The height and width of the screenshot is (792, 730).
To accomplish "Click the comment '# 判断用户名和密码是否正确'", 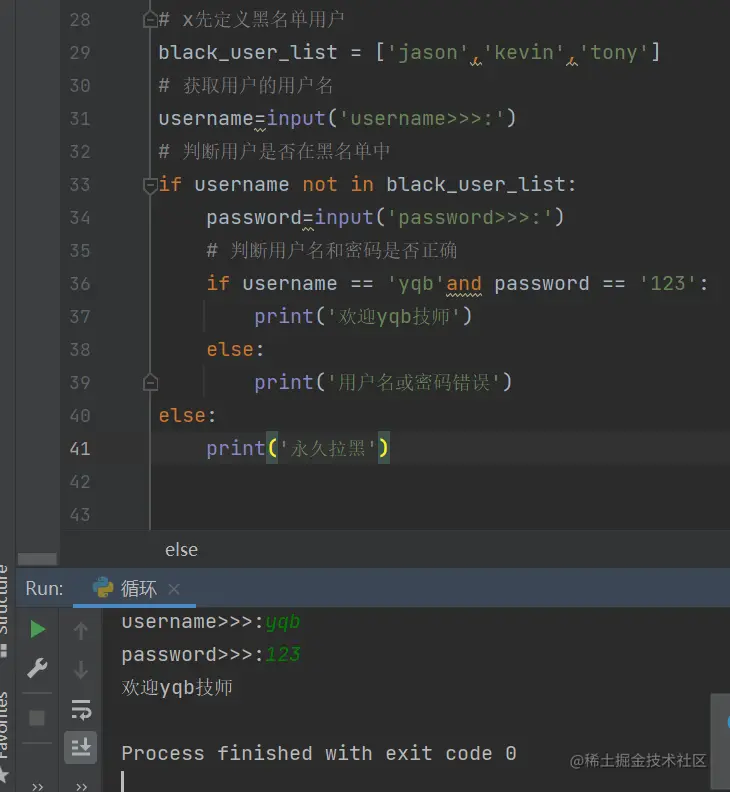I will tap(332, 251).
